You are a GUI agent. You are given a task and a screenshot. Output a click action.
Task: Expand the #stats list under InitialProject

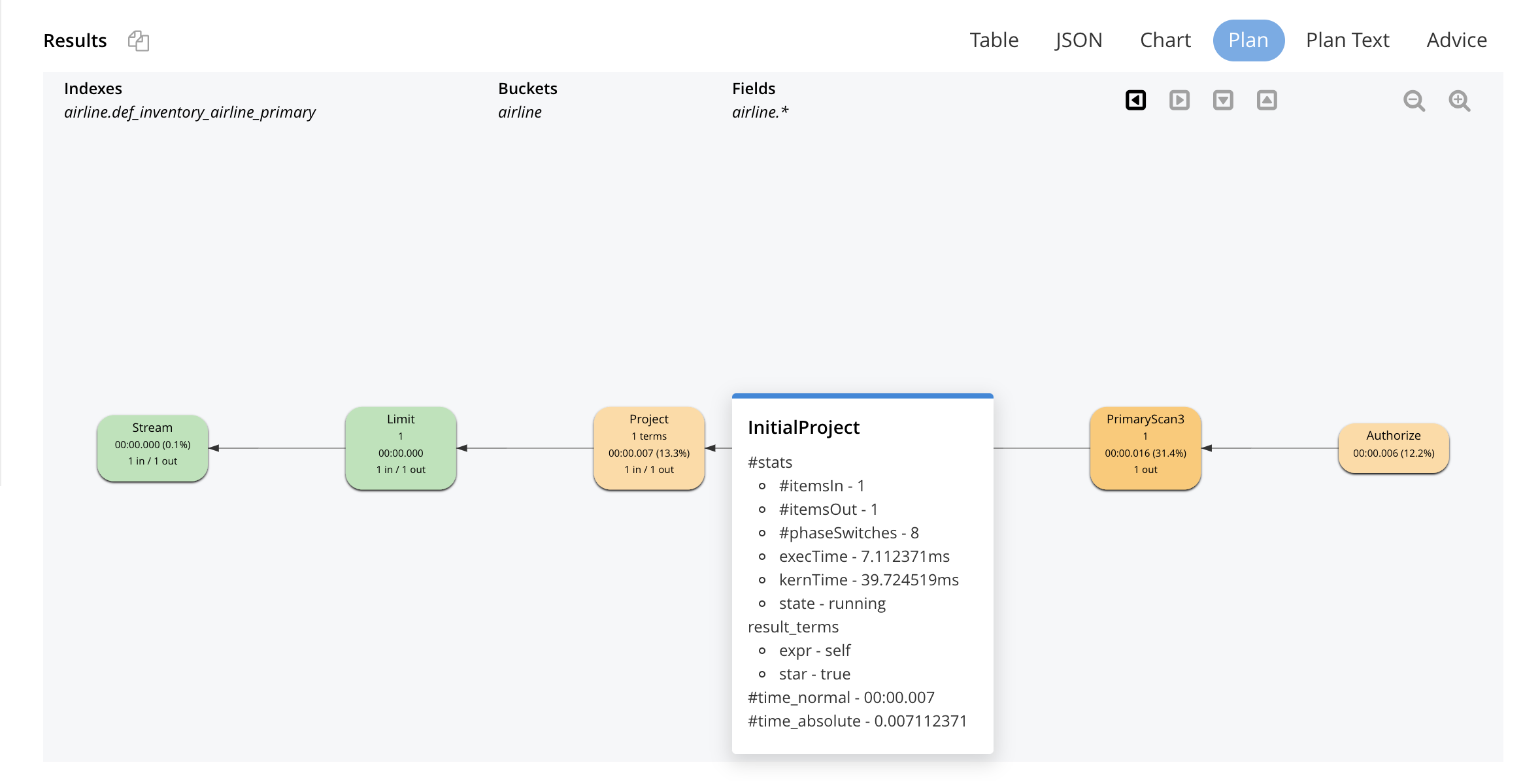click(x=769, y=462)
